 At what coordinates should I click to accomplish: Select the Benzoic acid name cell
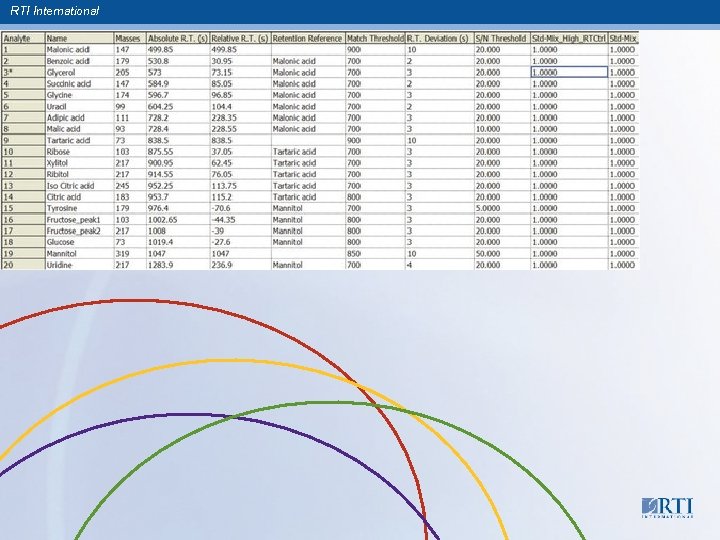(x=79, y=61)
